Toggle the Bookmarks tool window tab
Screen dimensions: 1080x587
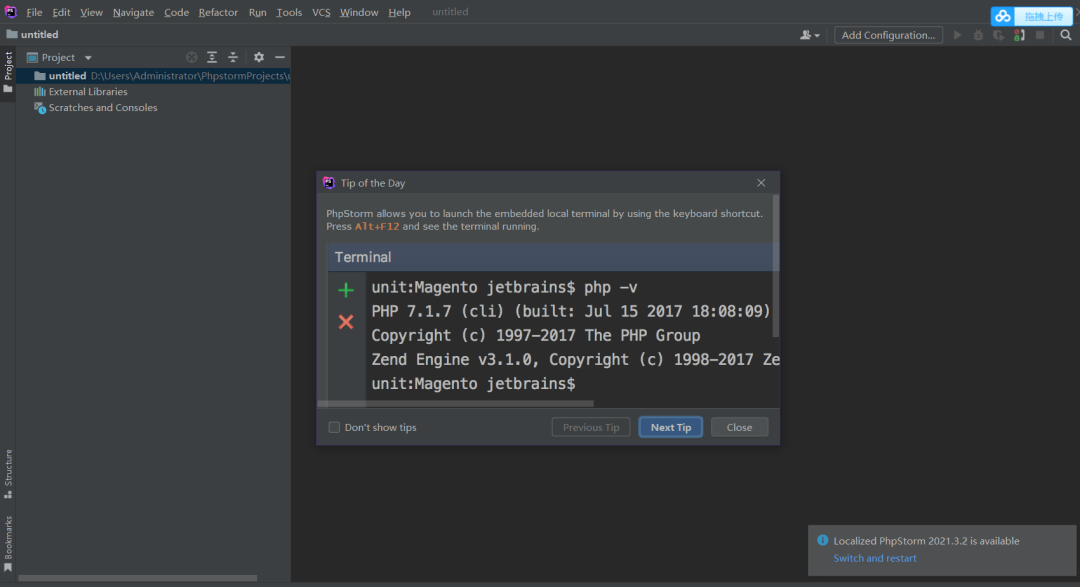8,543
